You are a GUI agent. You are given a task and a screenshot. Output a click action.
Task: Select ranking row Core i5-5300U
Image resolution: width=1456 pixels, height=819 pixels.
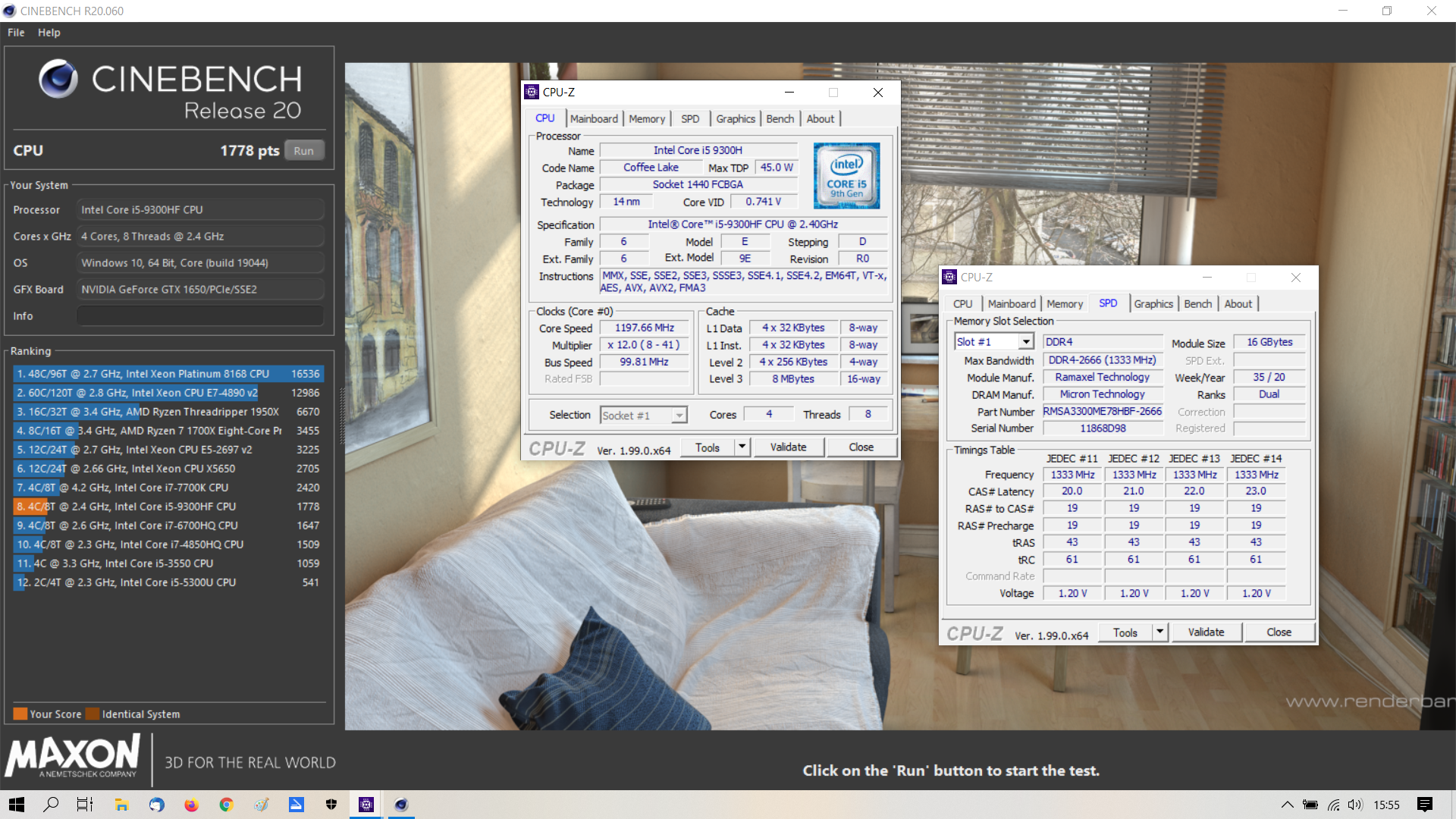168,582
